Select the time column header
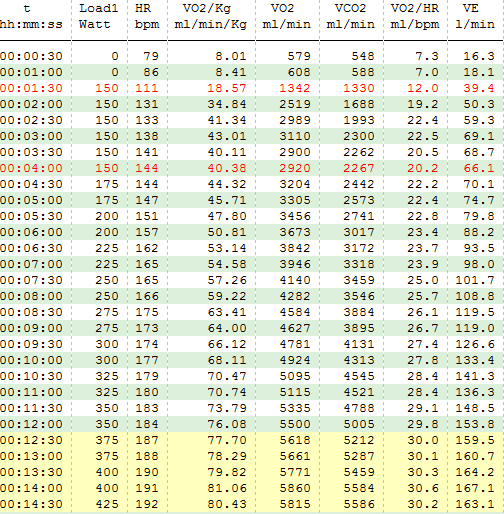 [x=31, y=16]
